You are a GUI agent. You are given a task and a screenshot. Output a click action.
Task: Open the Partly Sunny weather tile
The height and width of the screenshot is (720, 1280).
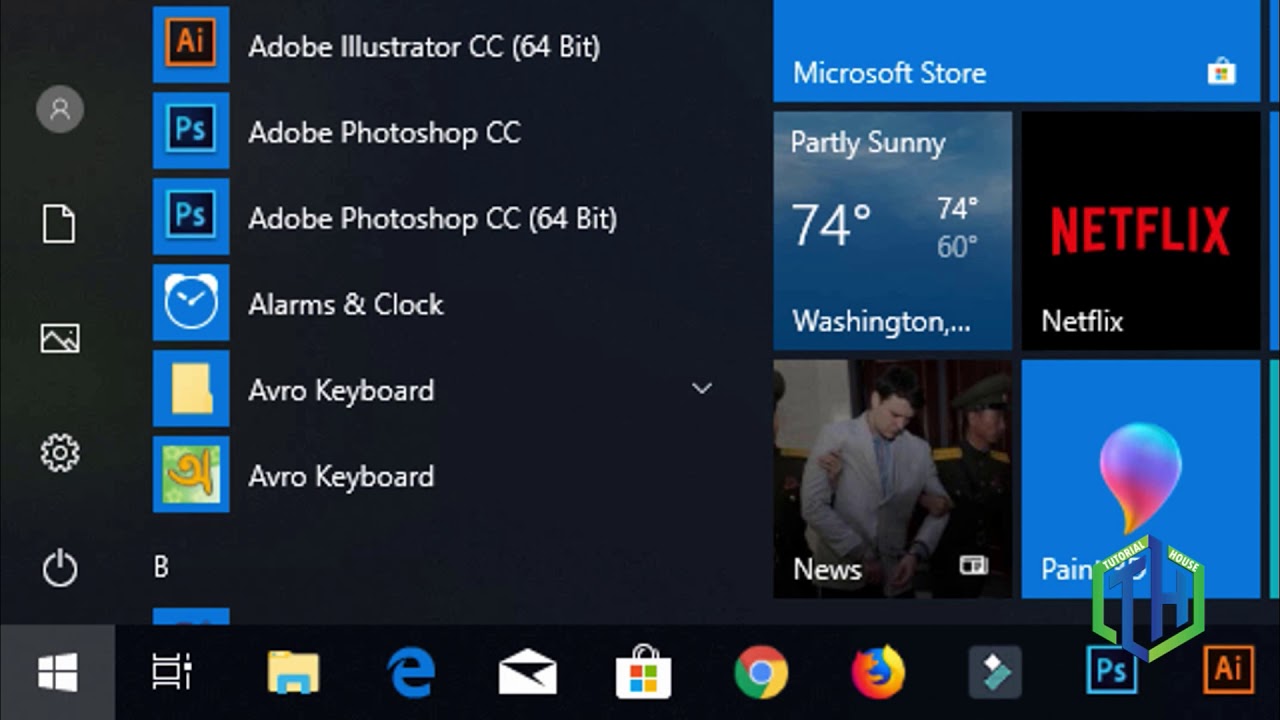coord(893,231)
